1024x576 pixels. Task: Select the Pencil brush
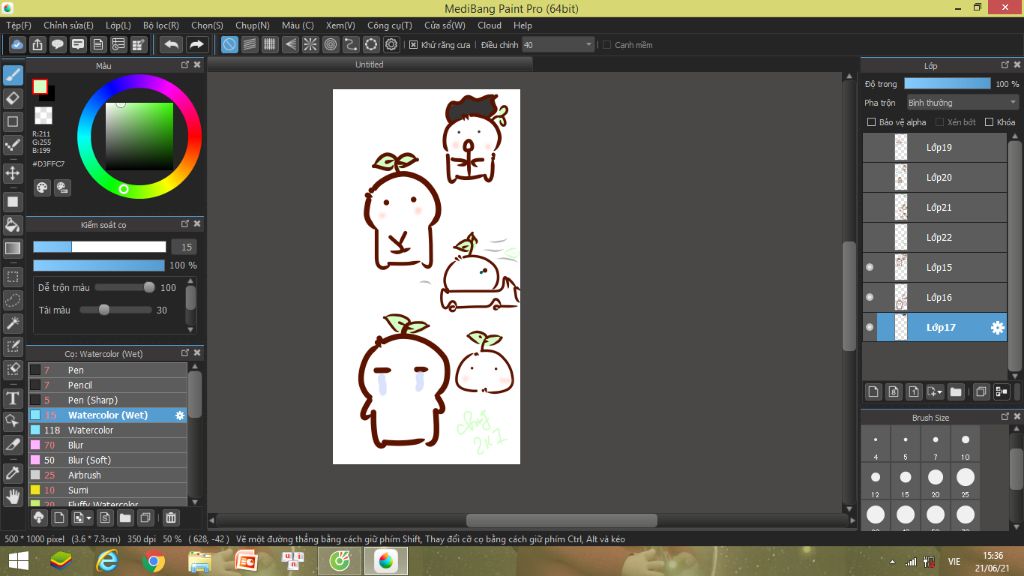pyautogui.click(x=108, y=385)
